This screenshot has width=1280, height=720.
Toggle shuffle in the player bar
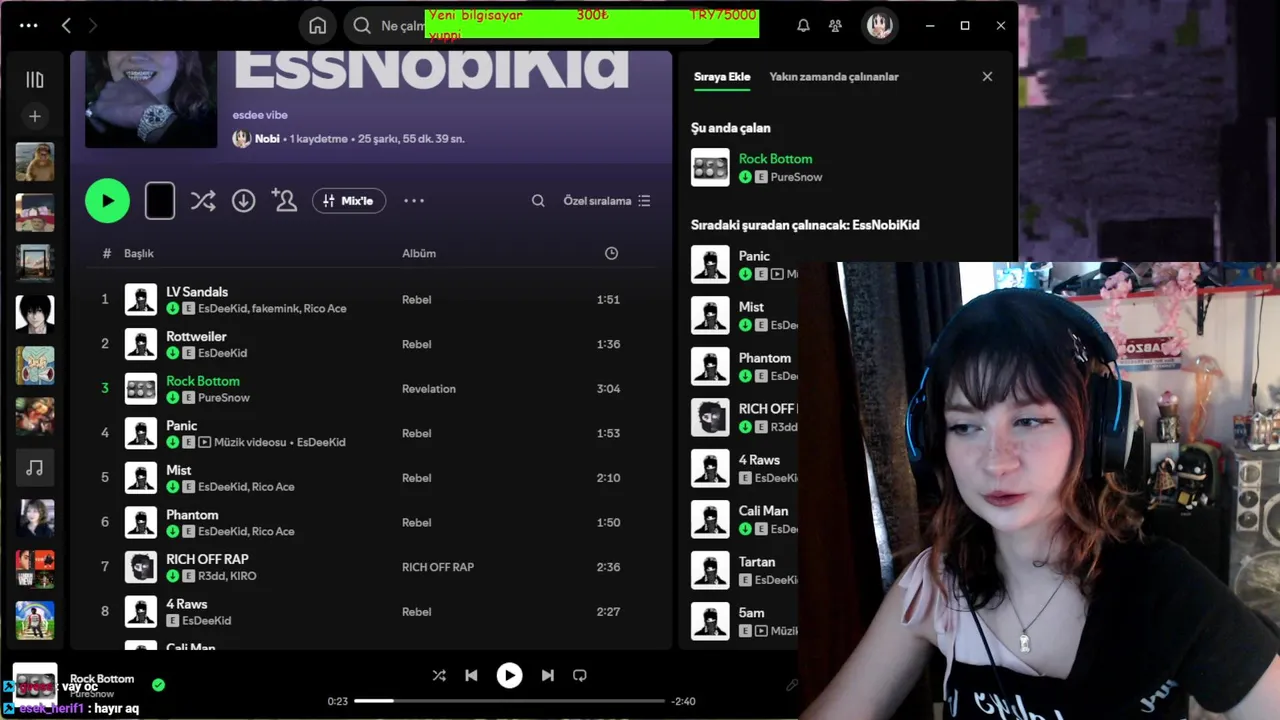pos(439,676)
